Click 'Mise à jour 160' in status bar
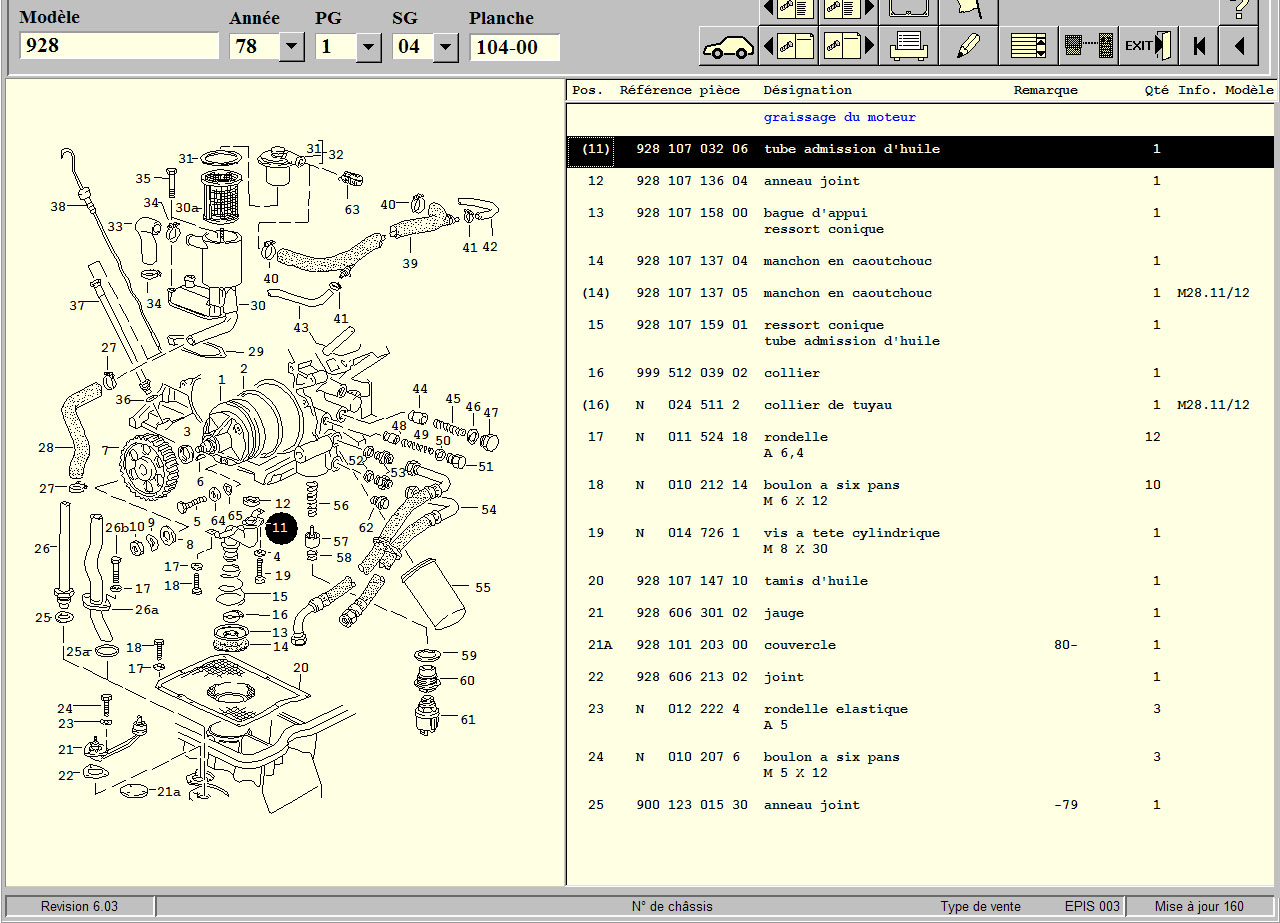 (1200, 906)
